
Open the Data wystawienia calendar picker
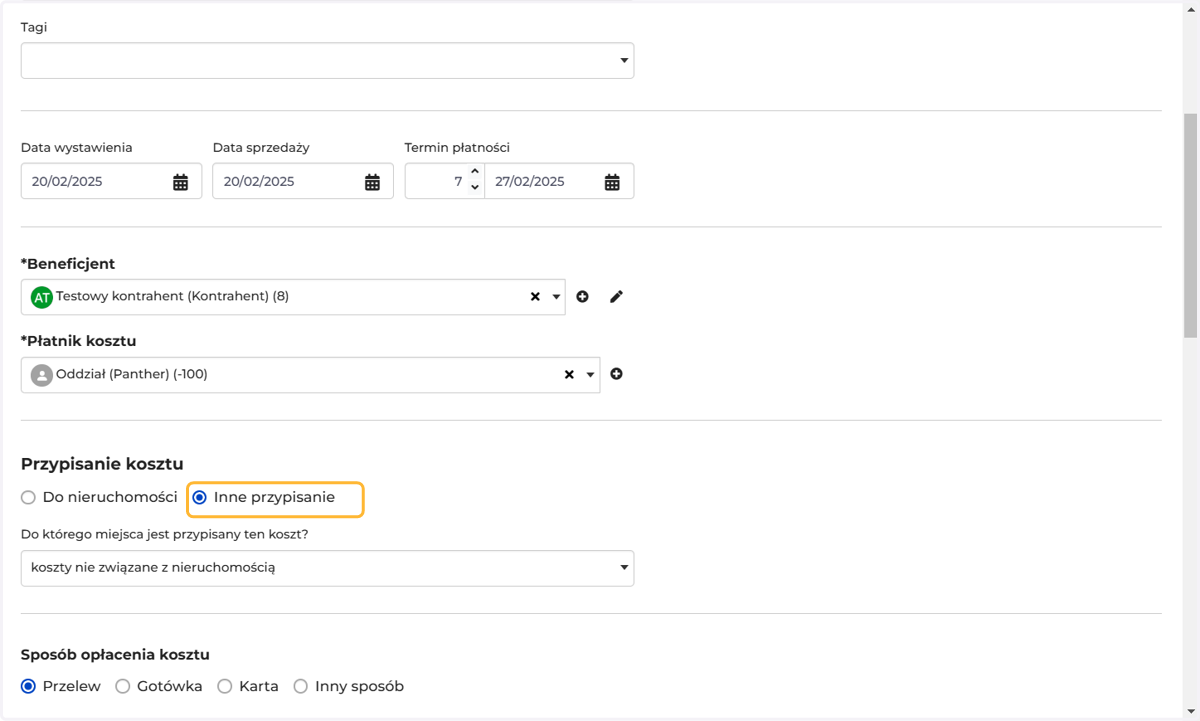(x=181, y=182)
